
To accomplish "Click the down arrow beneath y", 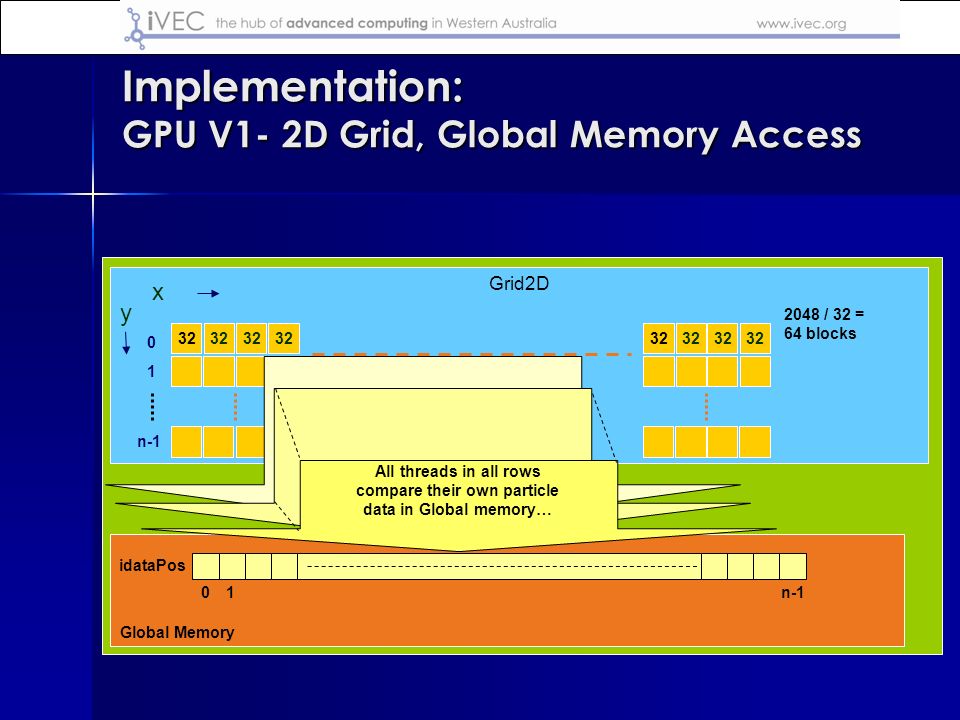I will (126, 343).
